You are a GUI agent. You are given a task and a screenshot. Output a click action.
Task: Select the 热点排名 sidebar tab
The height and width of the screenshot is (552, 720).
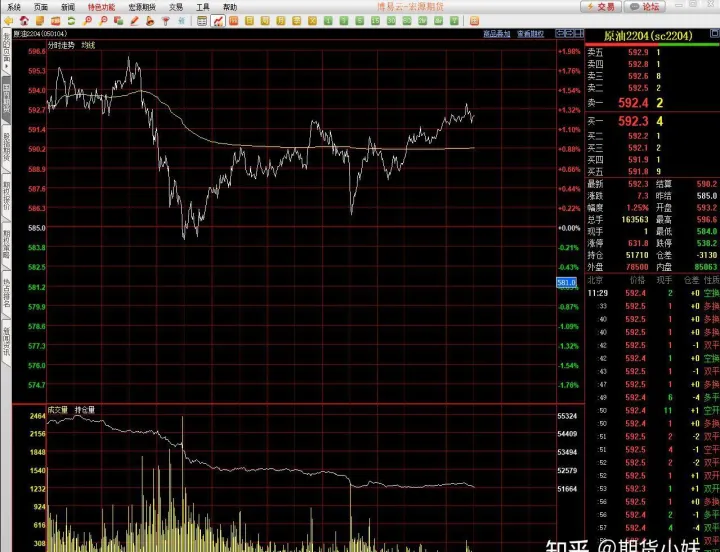click(x=6, y=295)
